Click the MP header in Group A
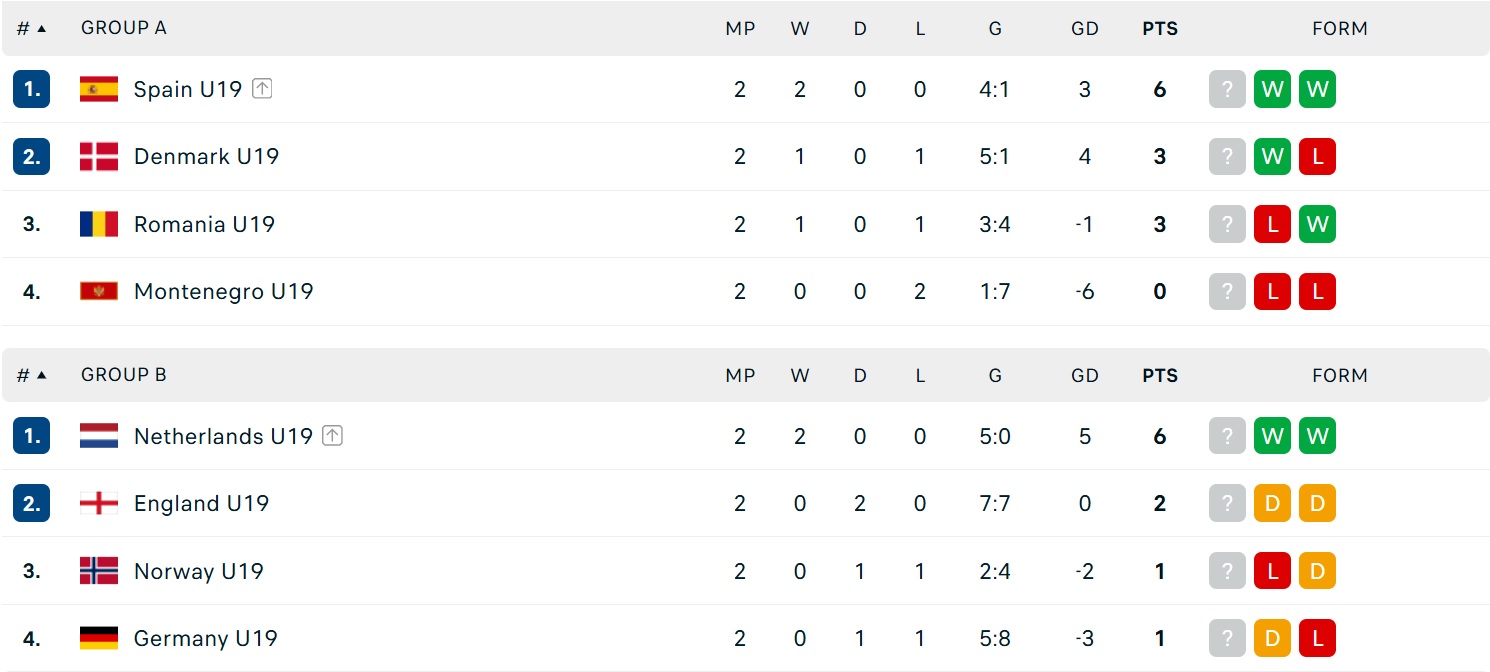This screenshot has height=672, width=1490. tap(740, 29)
